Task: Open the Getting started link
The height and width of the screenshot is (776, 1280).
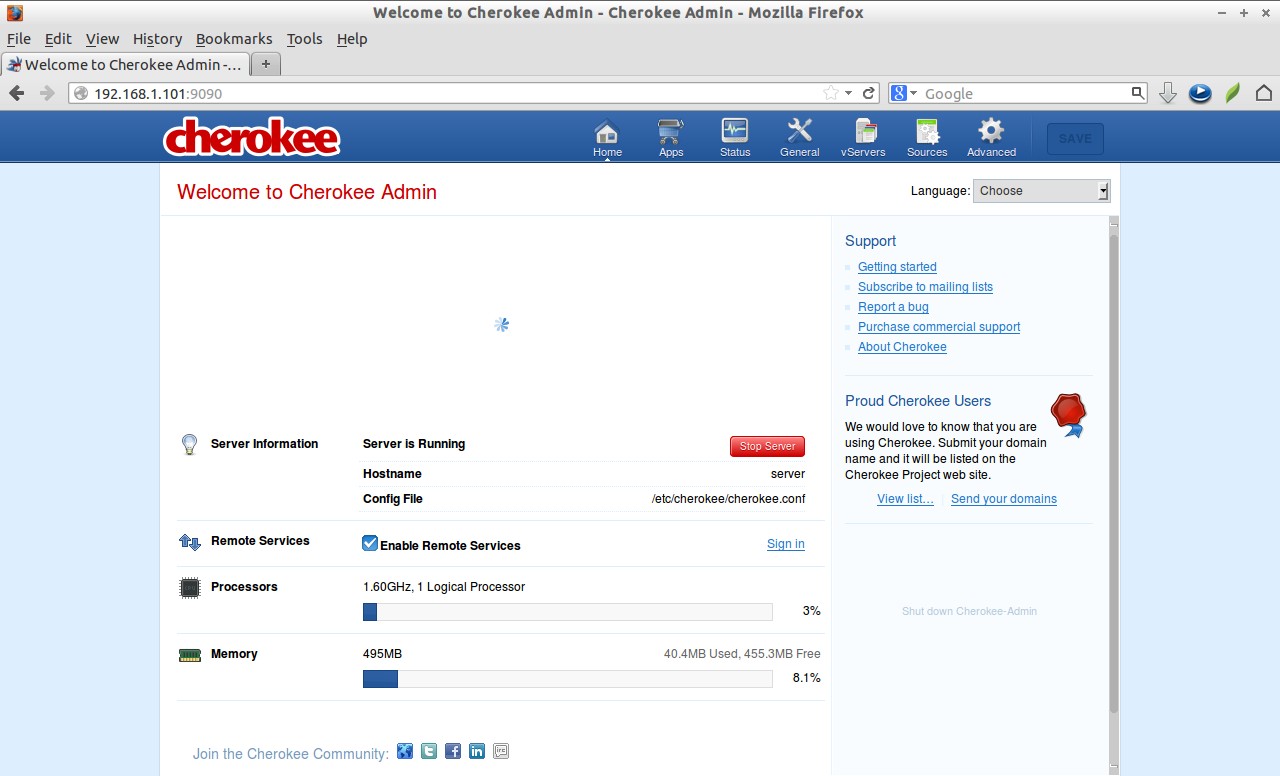Action: click(x=897, y=267)
